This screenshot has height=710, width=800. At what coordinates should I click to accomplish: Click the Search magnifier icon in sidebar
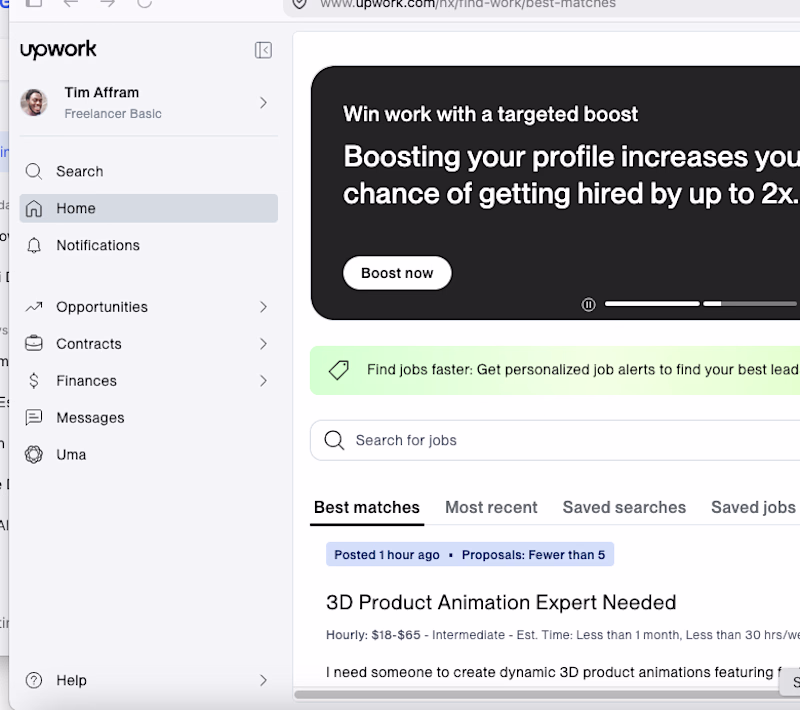[x=34, y=171]
